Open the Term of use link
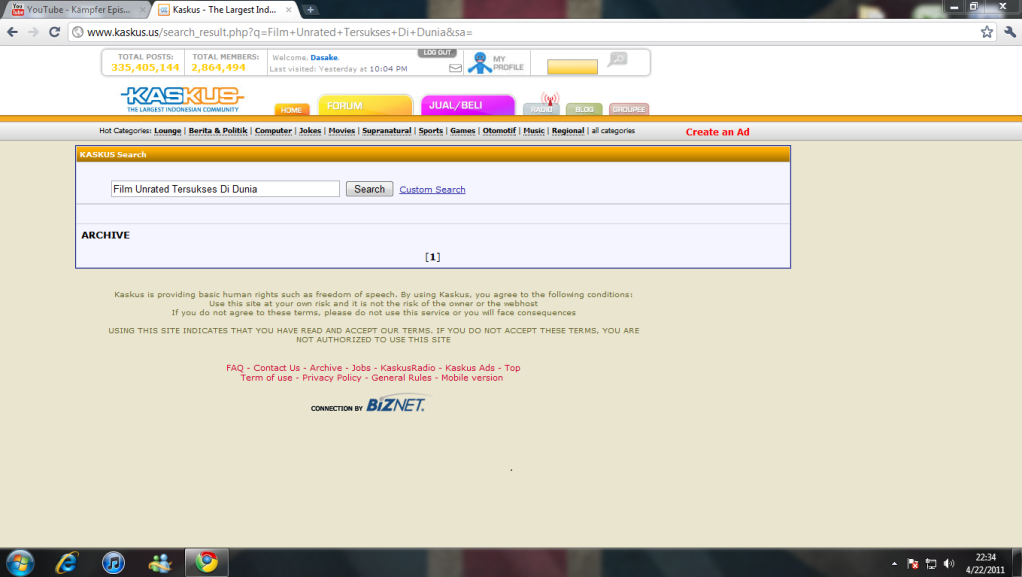 click(x=267, y=377)
